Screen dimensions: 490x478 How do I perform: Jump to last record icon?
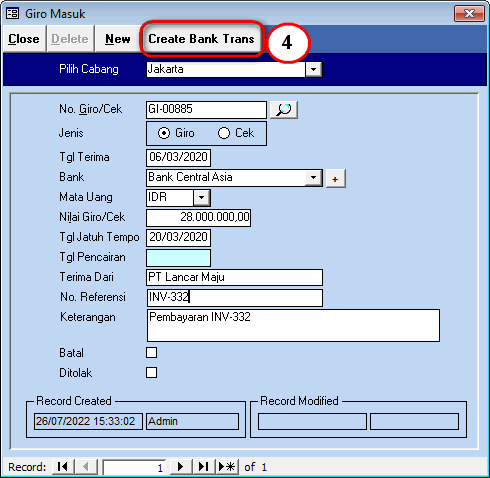tap(204, 467)
